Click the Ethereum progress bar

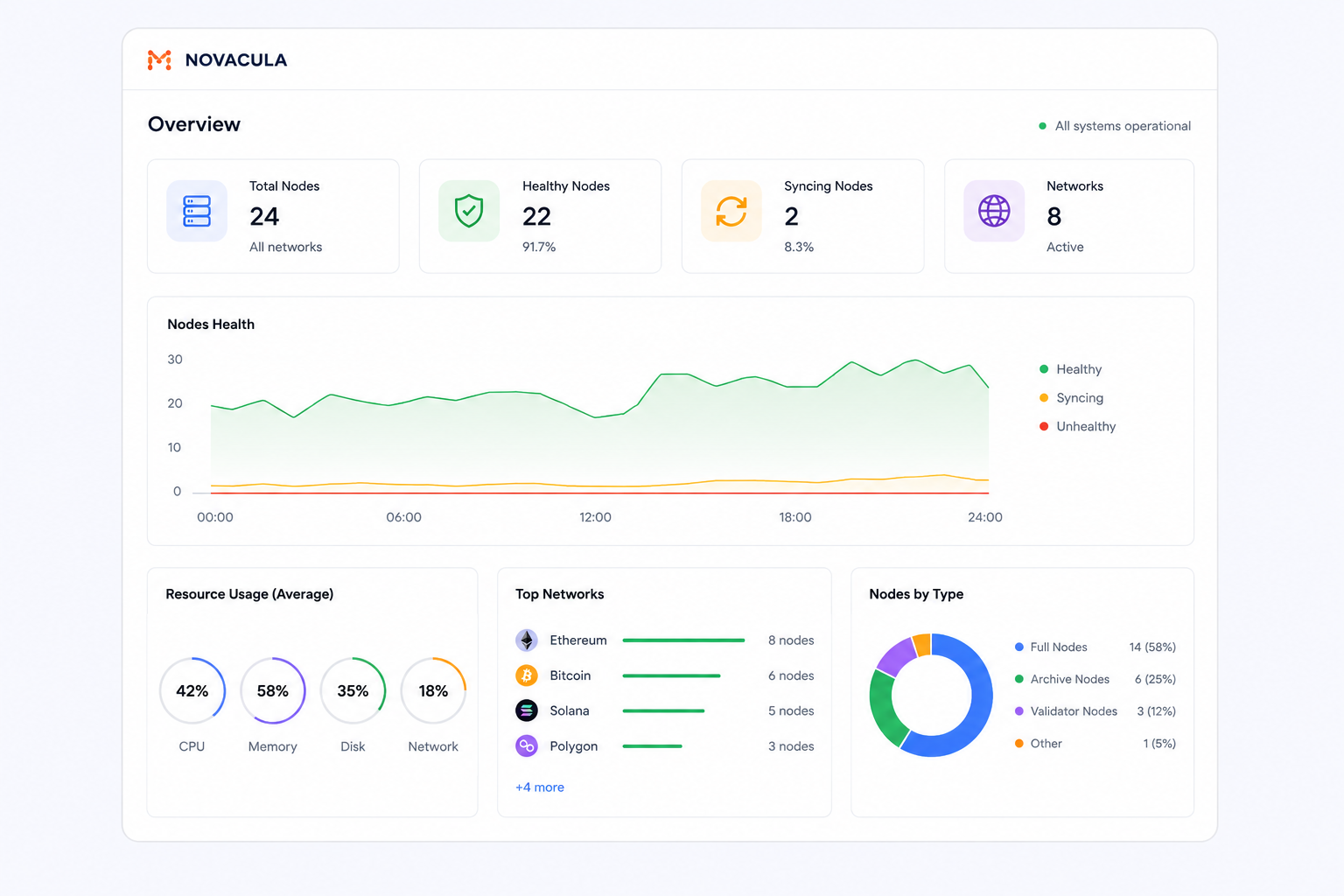point(683,640)
